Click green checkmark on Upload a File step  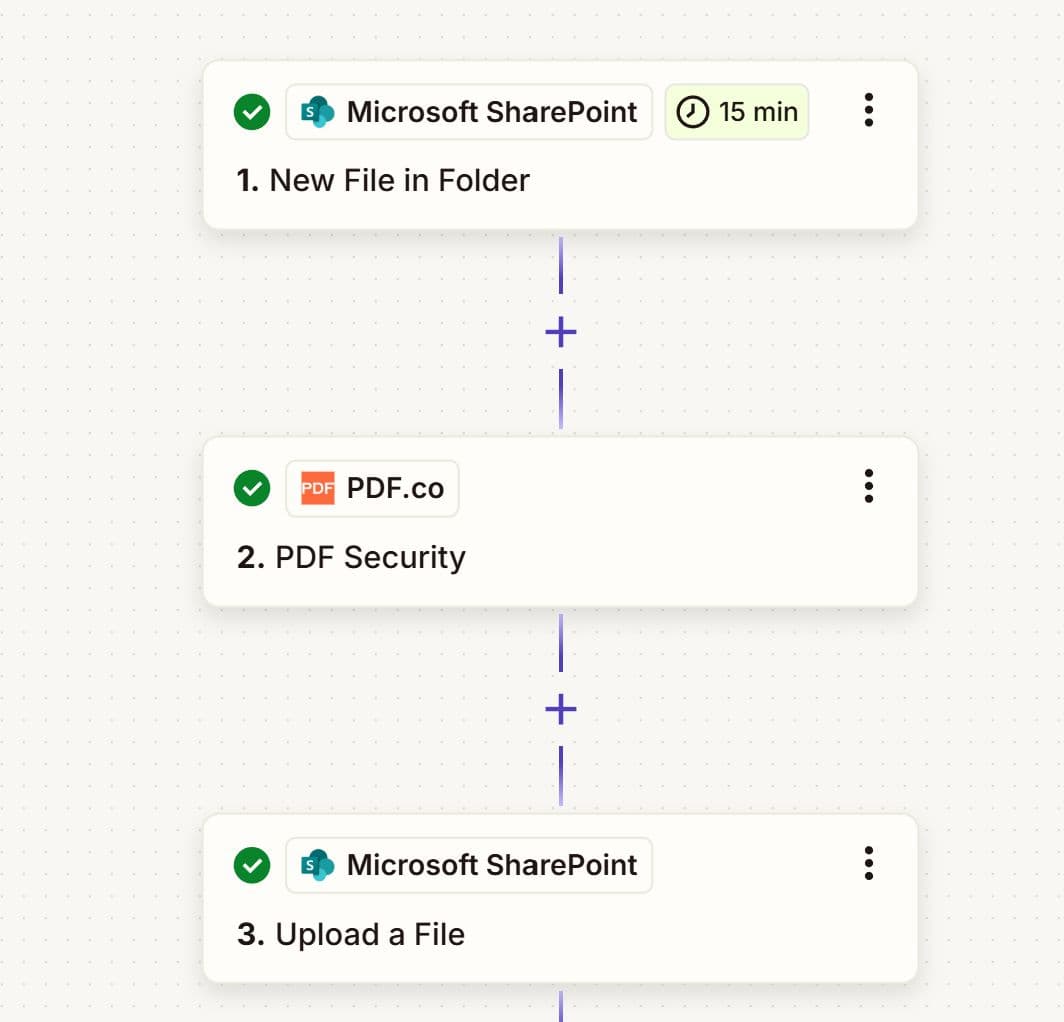click(252, 865)
